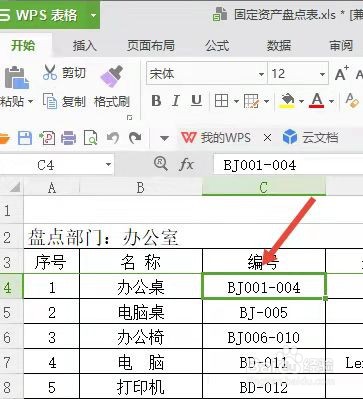Image resolution: width=363 pixels, height=399 pixels.
Task: Expand the paste options arrow
Action: pos(30,101)
